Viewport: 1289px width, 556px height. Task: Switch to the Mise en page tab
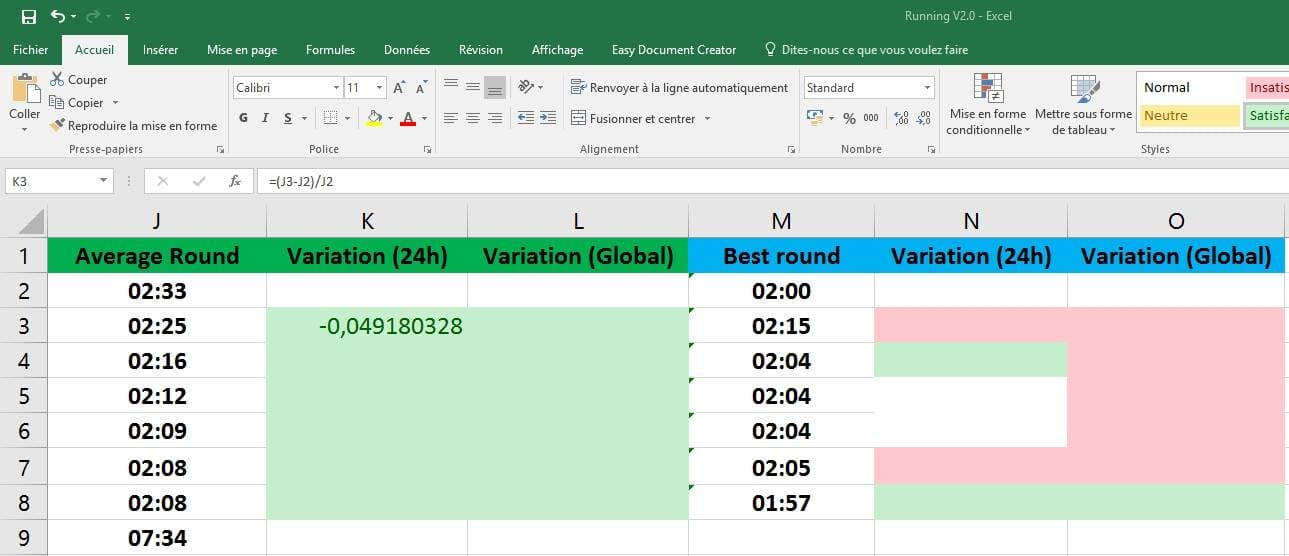[242, 50]
